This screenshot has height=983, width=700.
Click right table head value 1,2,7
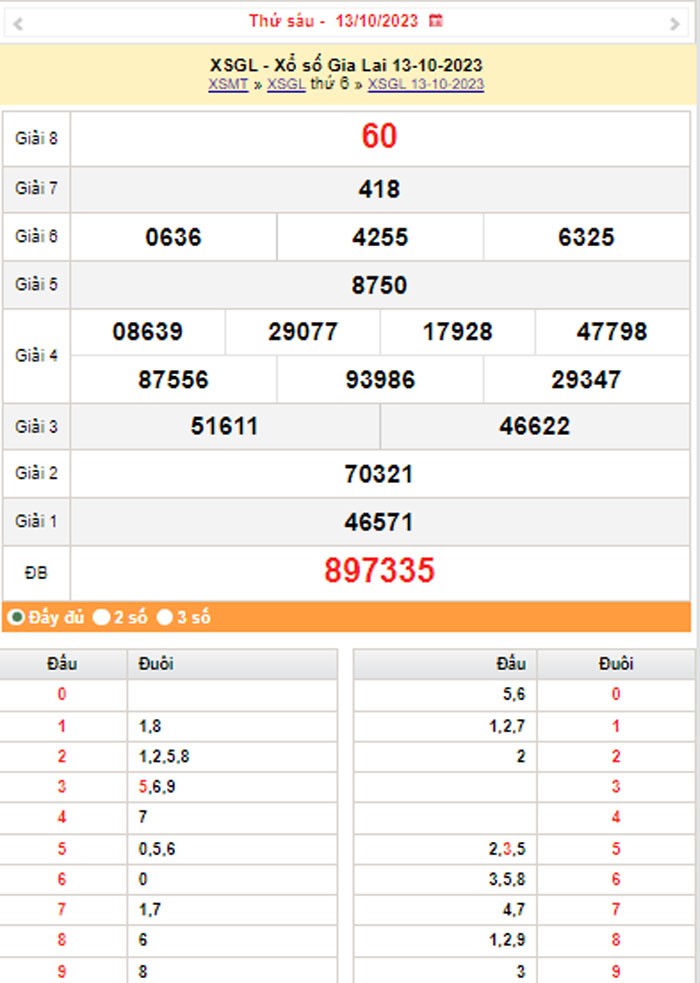[507, 726]
